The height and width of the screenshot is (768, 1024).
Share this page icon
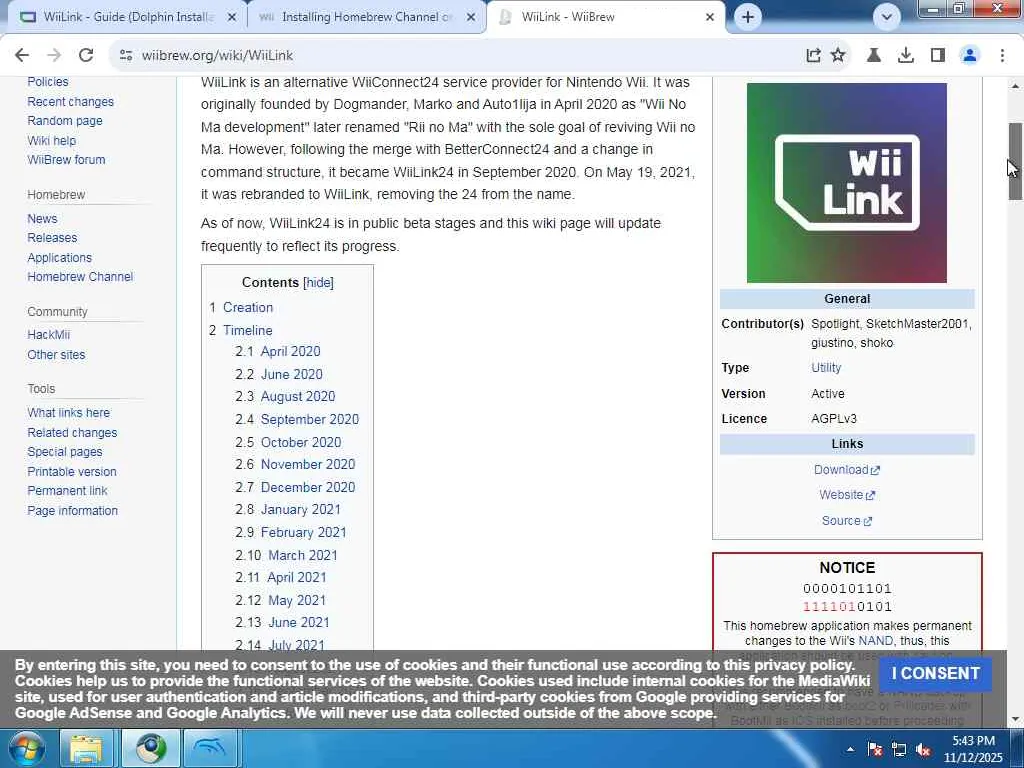pos(813,56)
